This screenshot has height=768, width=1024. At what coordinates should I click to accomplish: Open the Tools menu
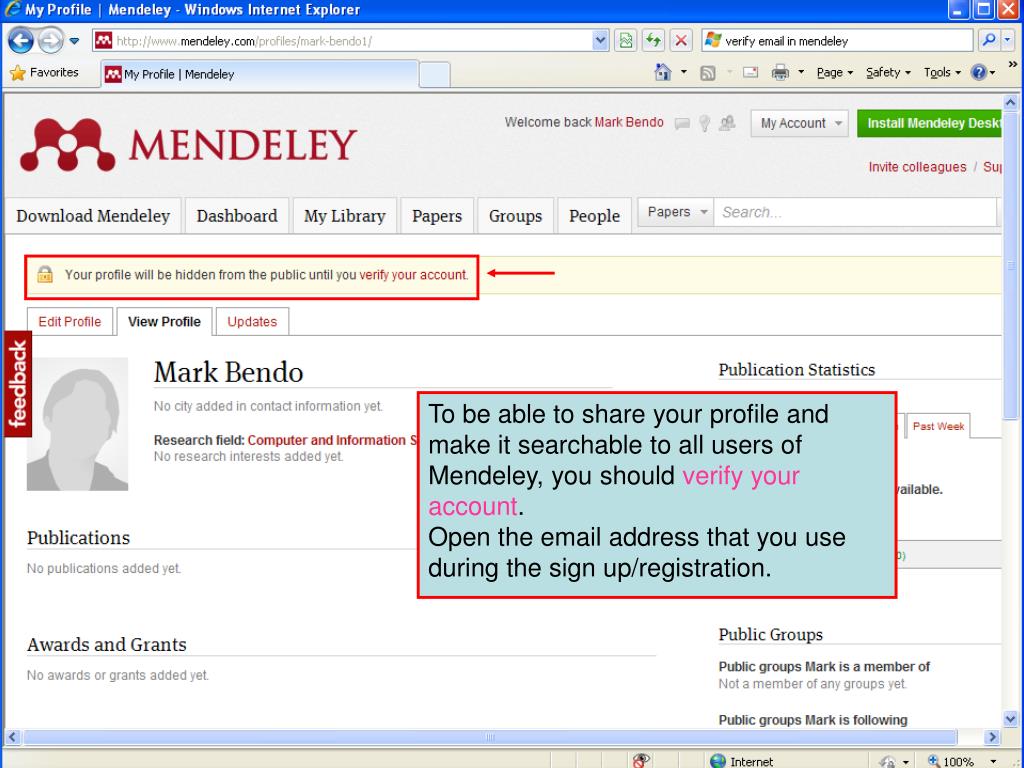tap(942, 72)
